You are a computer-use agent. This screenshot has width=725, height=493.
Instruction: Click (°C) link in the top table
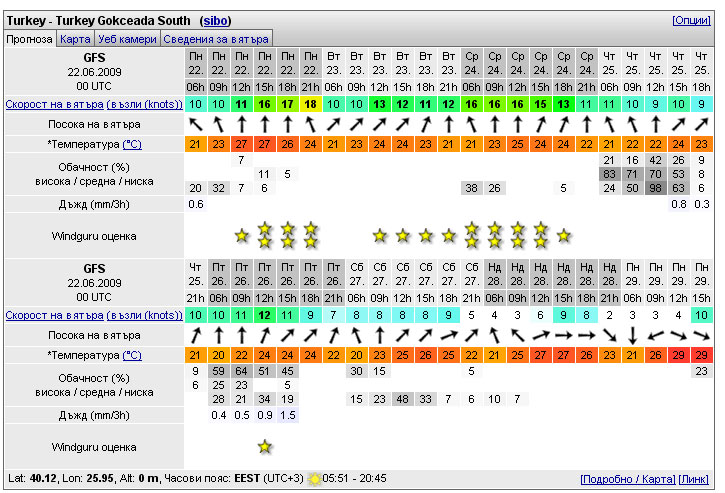point(132,144)
